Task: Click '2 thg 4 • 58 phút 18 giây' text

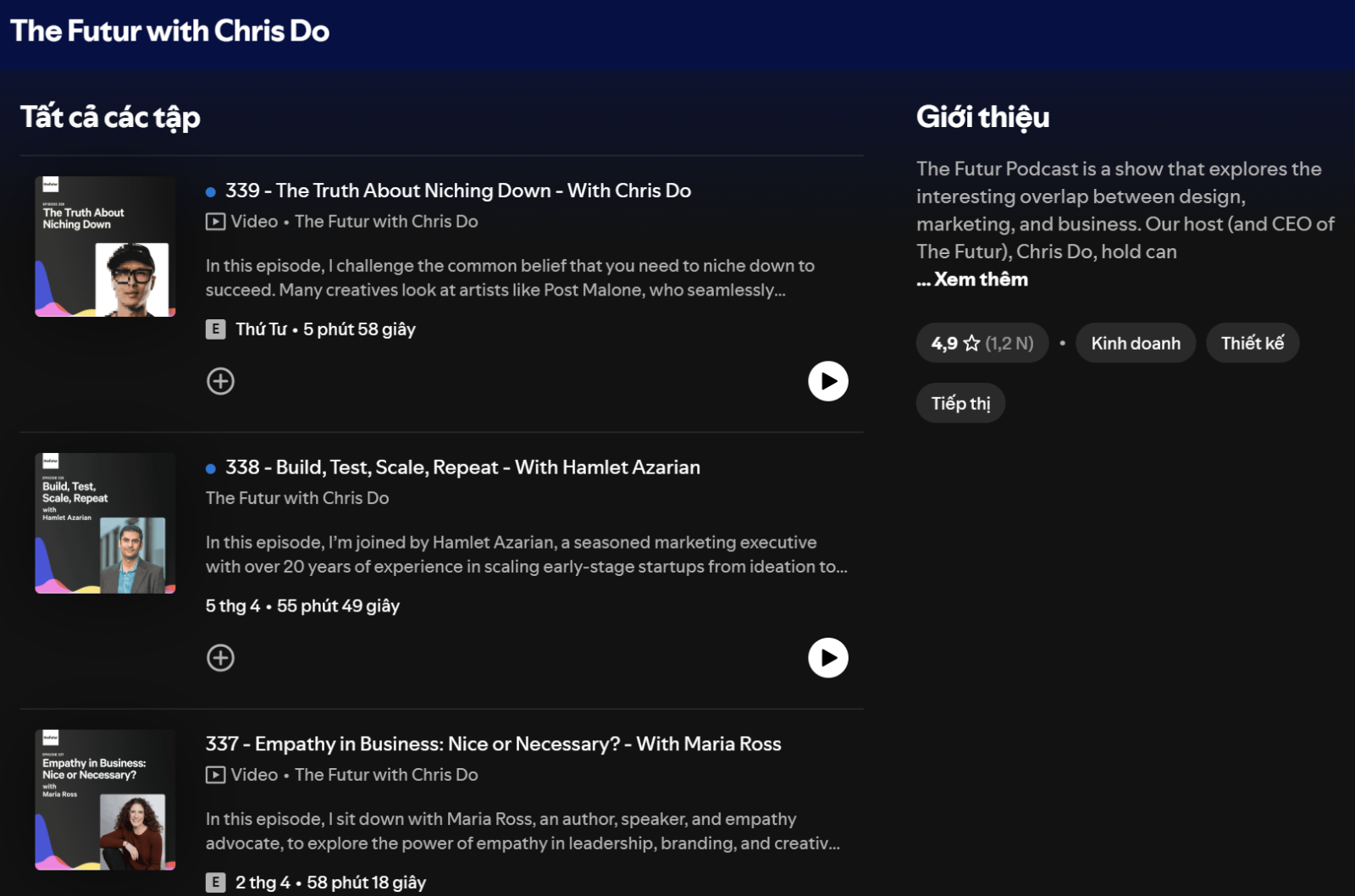Action: tap(330, 882)
